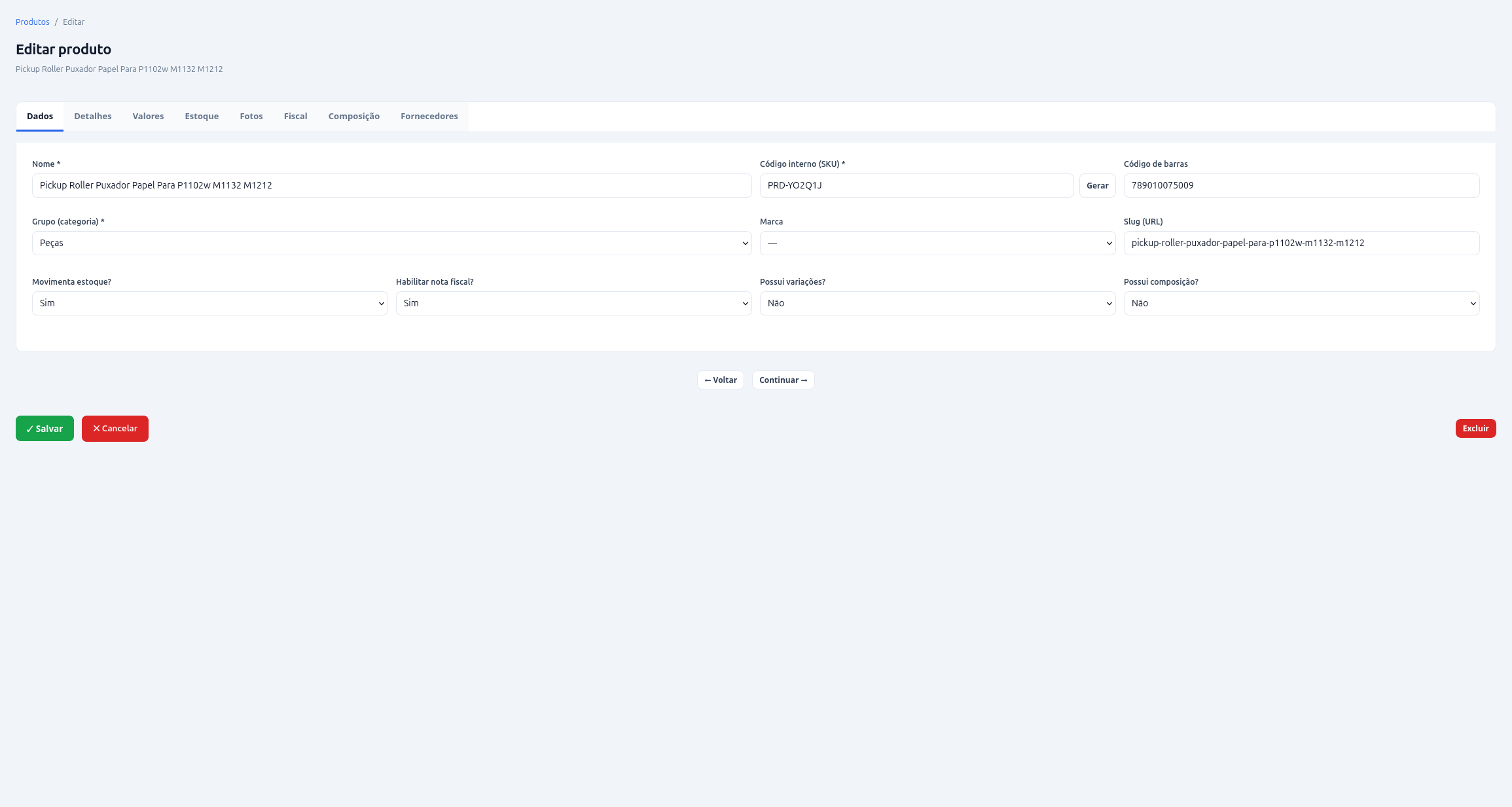Open the Movimenta estoque dropdown

click(209, 303)
